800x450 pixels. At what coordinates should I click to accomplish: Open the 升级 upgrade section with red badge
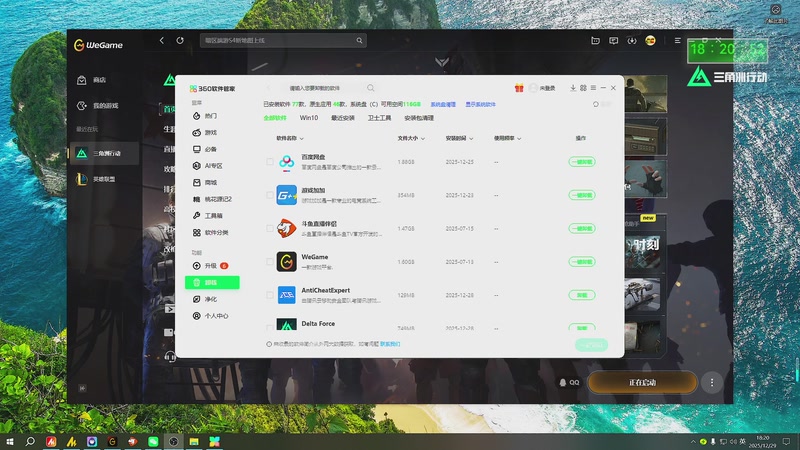coord(210,266)
